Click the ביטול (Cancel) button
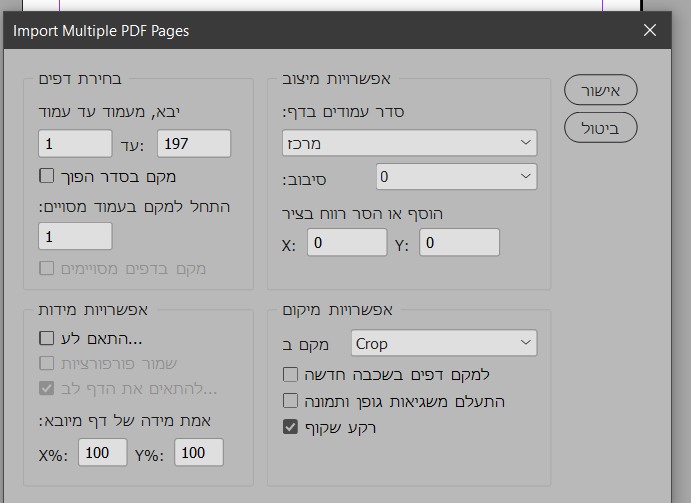 pos(601,127)
